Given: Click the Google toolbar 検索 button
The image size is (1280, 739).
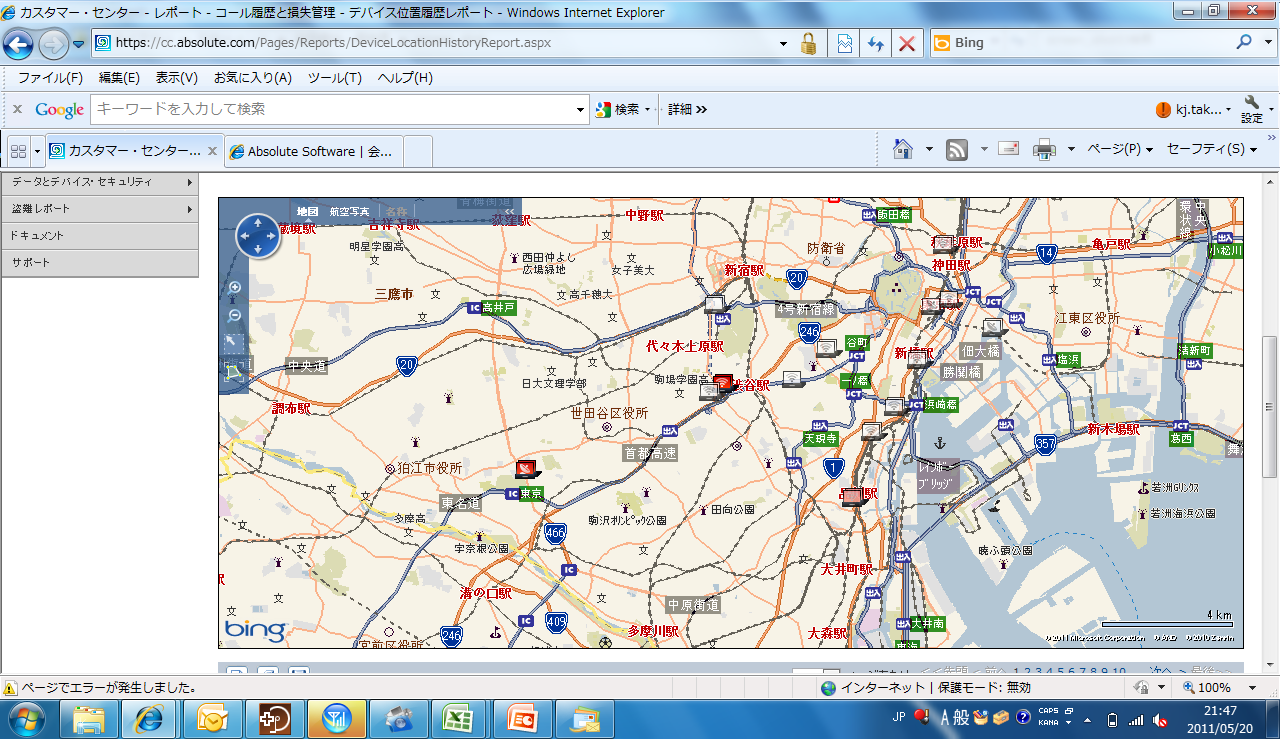Looking at the screenshot, I should tap(620, 110).
